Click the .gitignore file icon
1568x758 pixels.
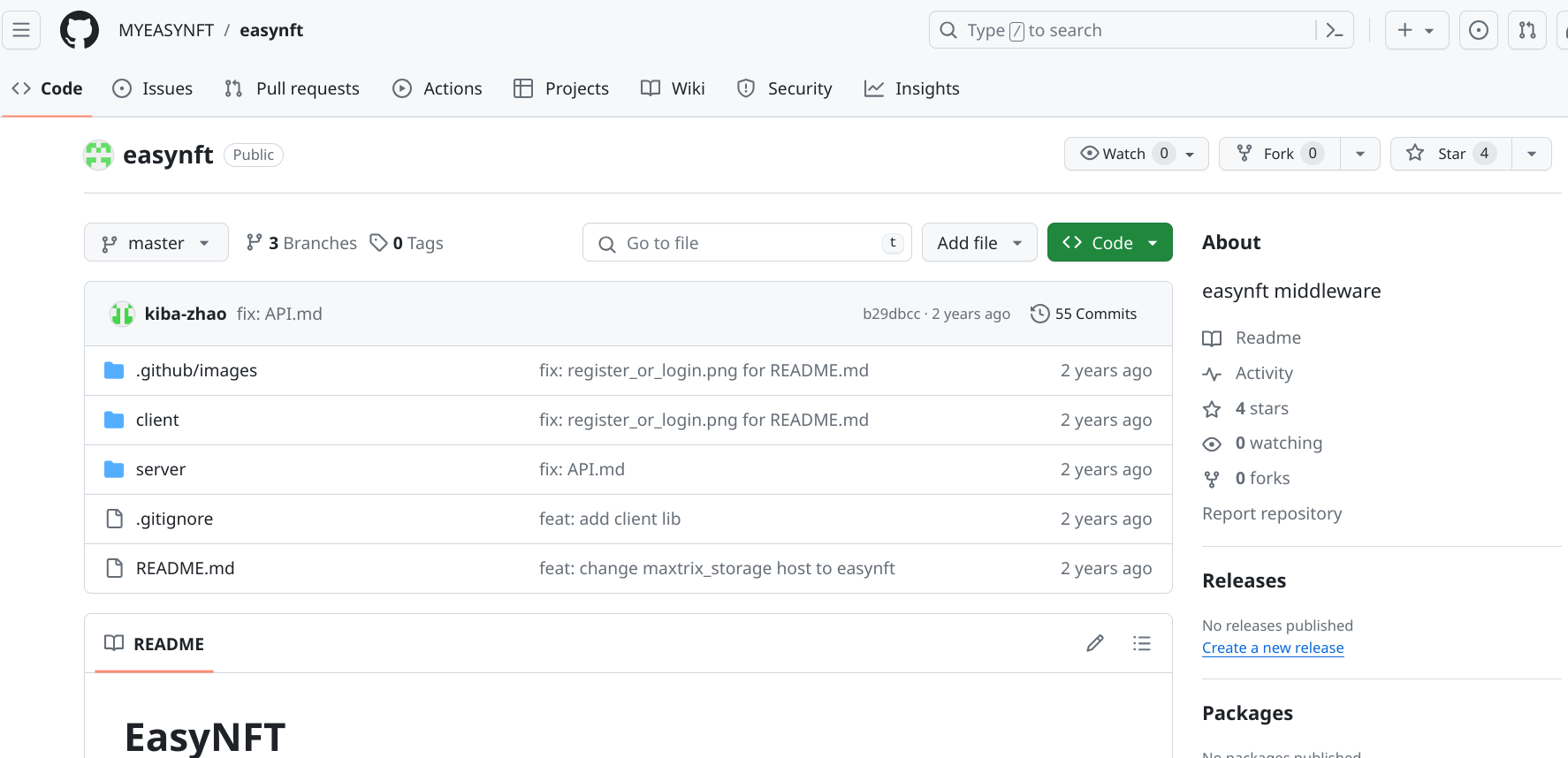(x=114, y=519)
